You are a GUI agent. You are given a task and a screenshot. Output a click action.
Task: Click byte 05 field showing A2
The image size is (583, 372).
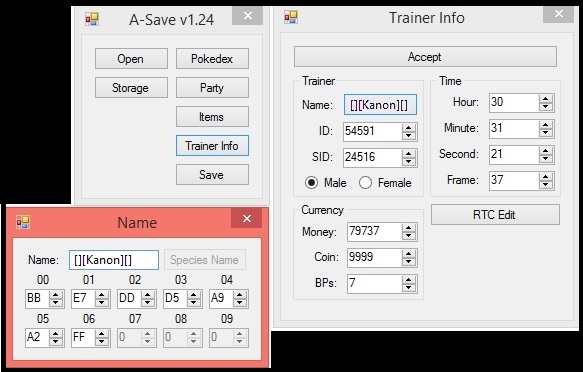tap(37, 337)
